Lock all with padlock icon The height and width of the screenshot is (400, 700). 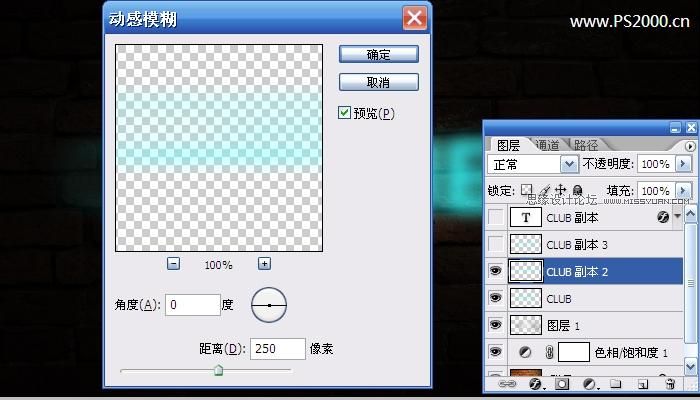tap(577, 190)
